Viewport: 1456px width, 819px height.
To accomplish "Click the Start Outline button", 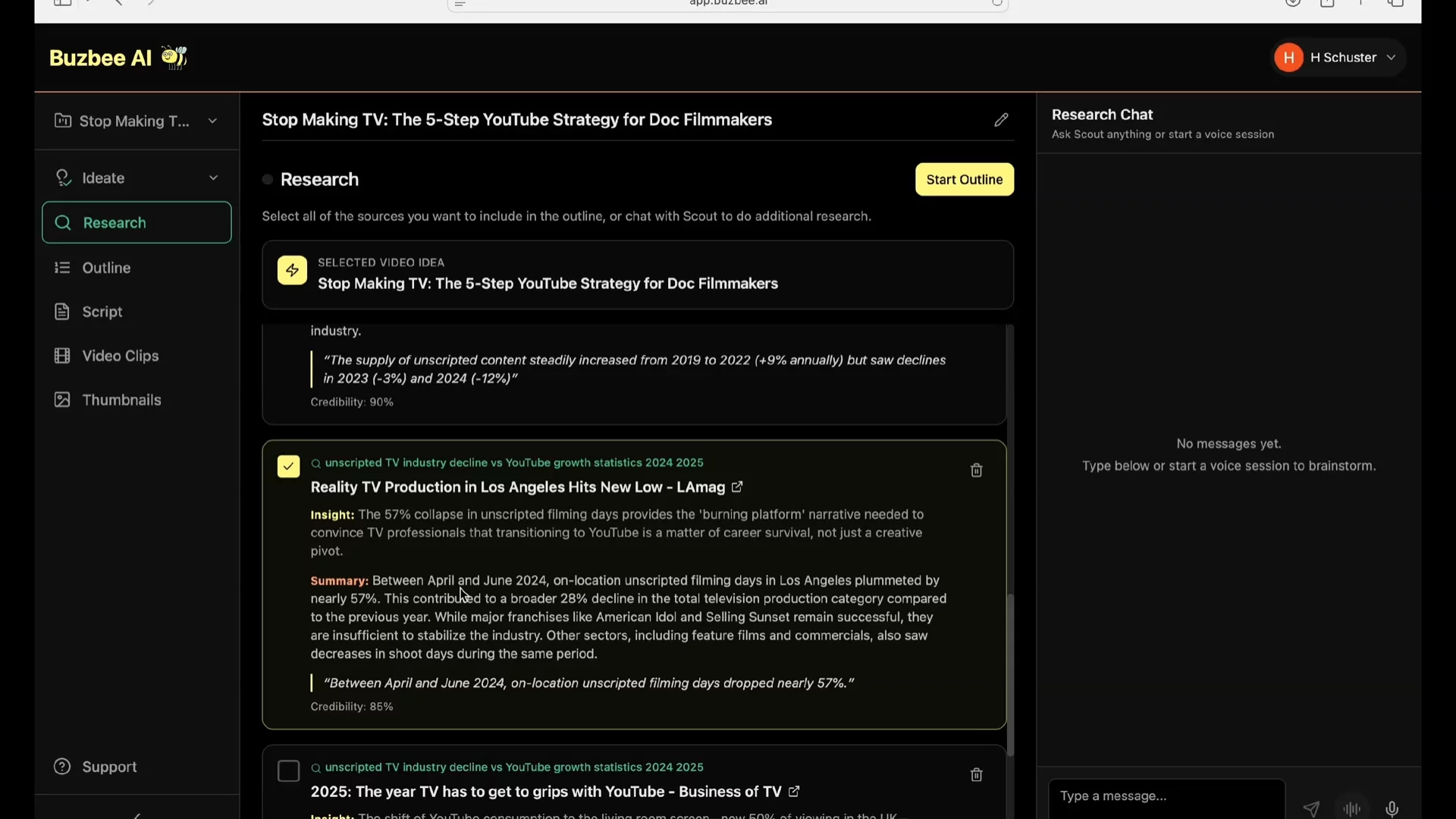I will pyautogui.click(x=965, y=180).
